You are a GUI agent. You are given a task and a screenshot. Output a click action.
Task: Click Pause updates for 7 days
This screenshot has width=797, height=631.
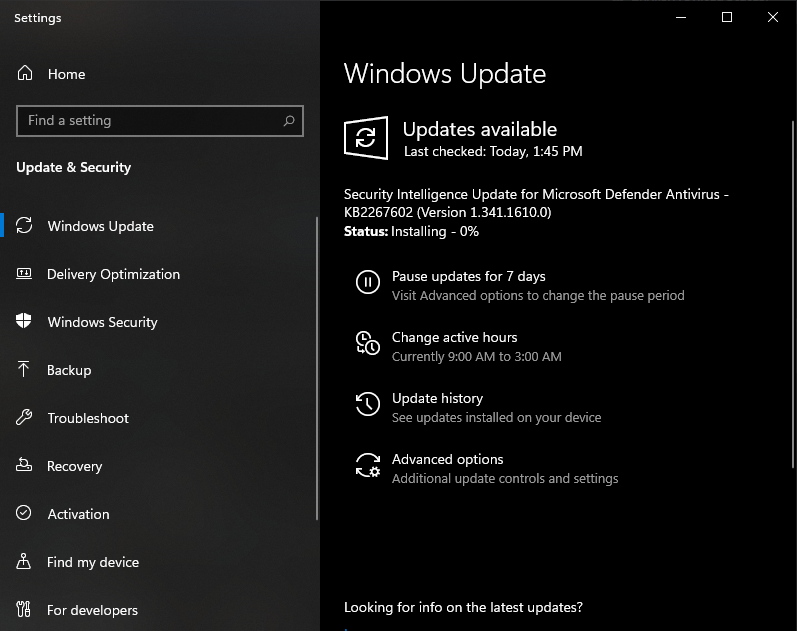pos(468,276)
